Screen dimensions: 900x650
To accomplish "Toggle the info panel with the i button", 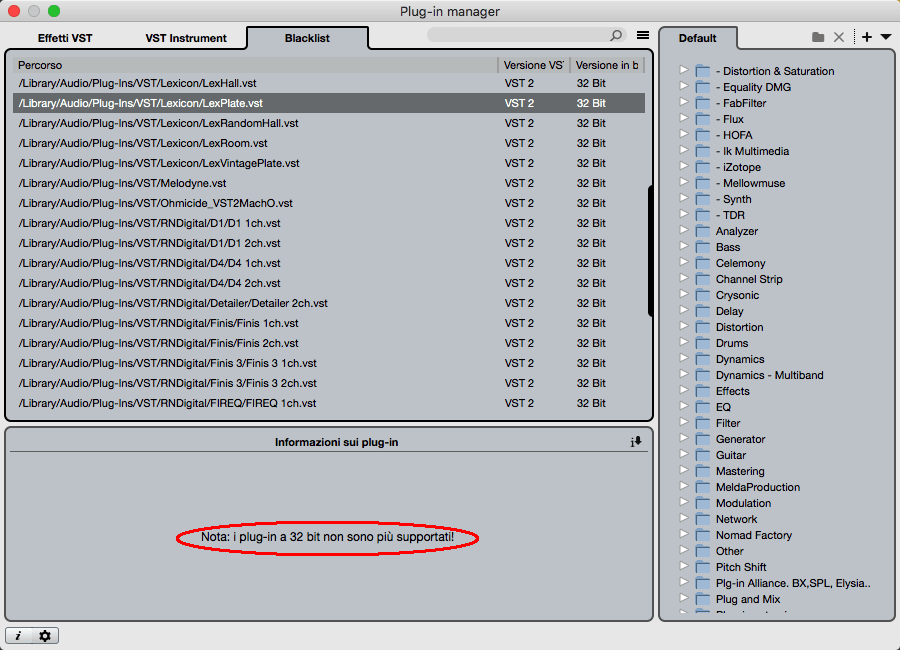I will tap(18, 636).
